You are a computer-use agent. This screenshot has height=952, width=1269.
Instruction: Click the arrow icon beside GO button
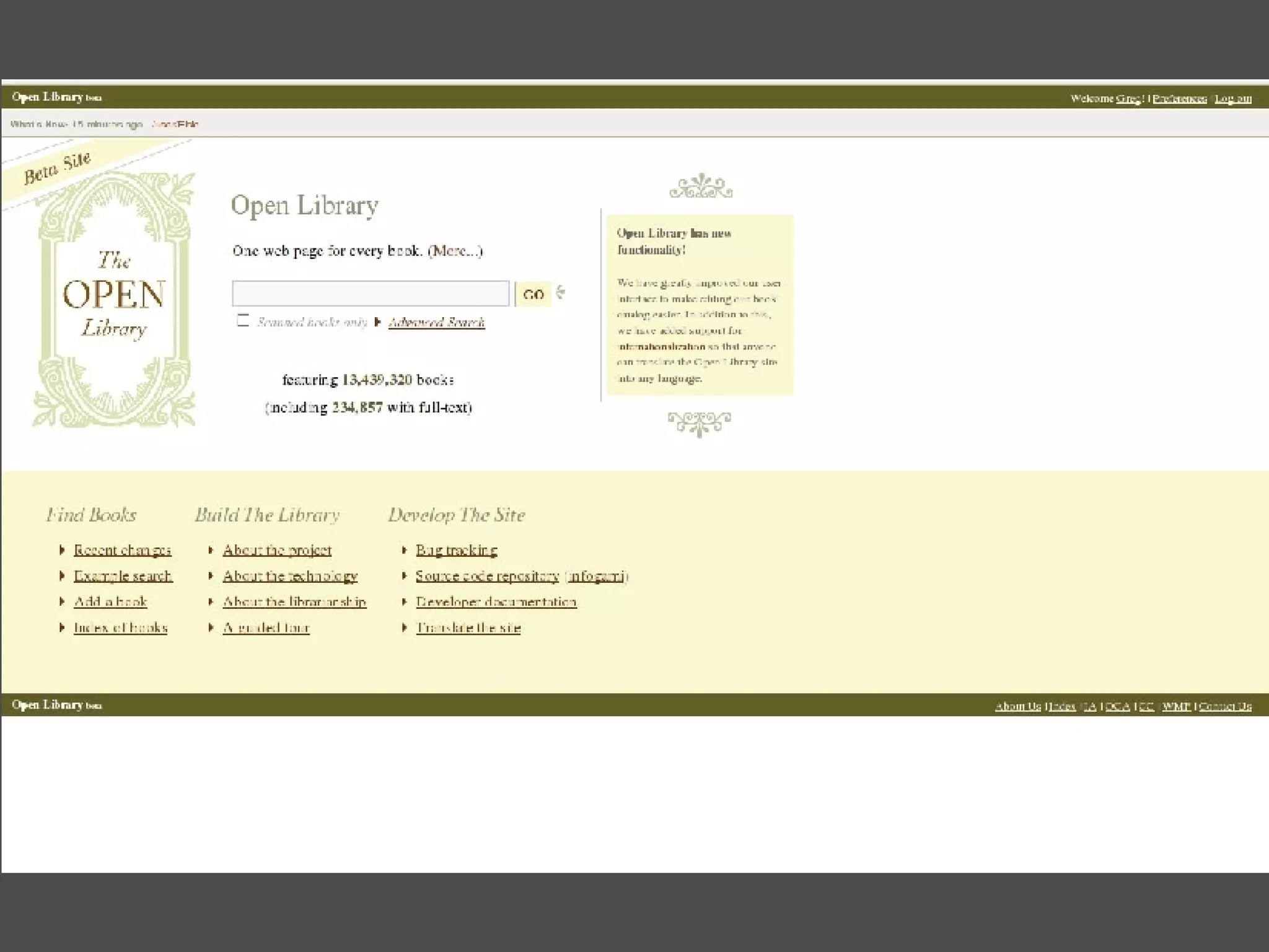coord(561,292)
